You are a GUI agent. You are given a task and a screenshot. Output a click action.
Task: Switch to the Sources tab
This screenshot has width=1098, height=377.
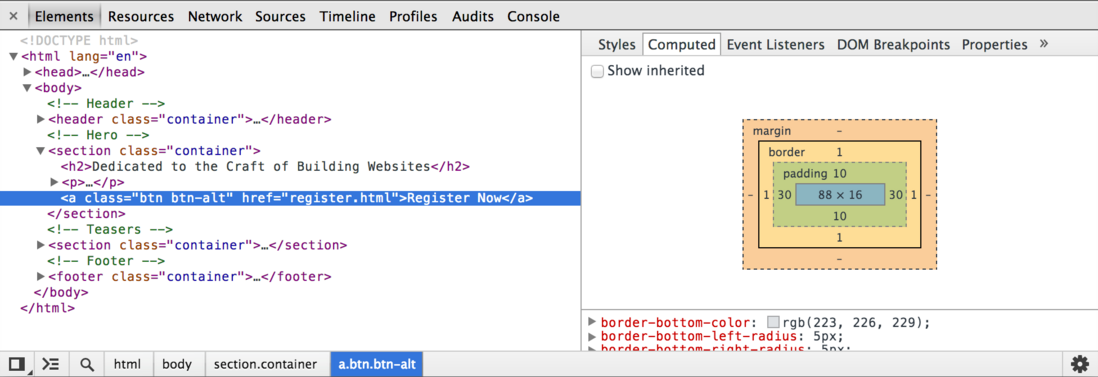point(281,16)
